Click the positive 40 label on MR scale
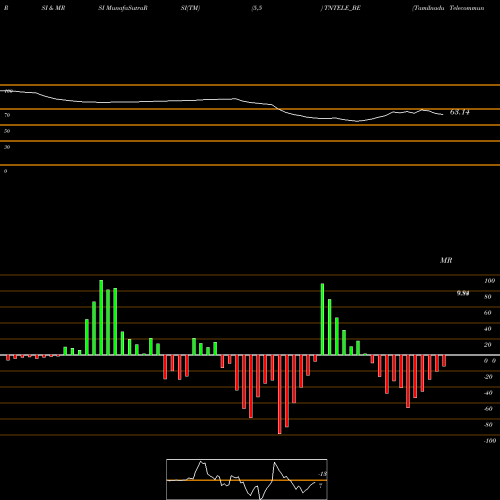Viewport: 500px width, 500px height. (x=488, y=329)
